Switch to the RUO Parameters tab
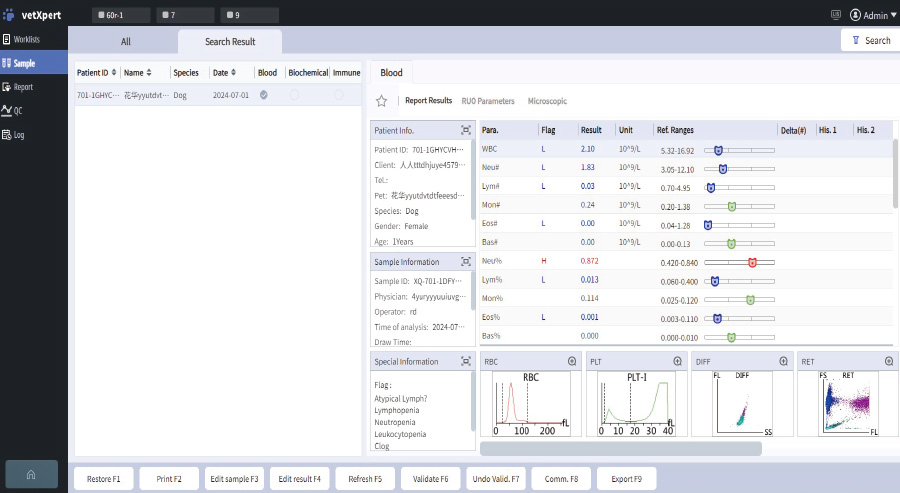 488,101
